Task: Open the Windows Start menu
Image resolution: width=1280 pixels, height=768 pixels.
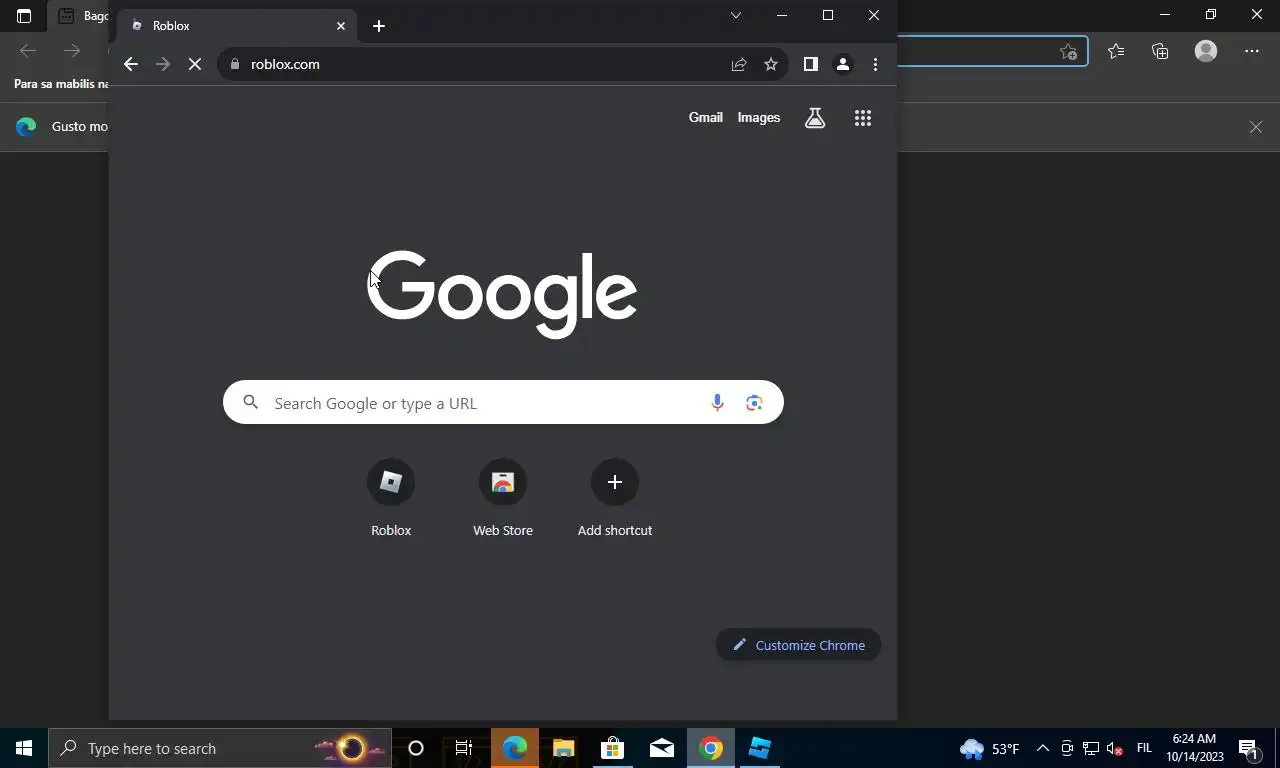Action: (24, 748)
